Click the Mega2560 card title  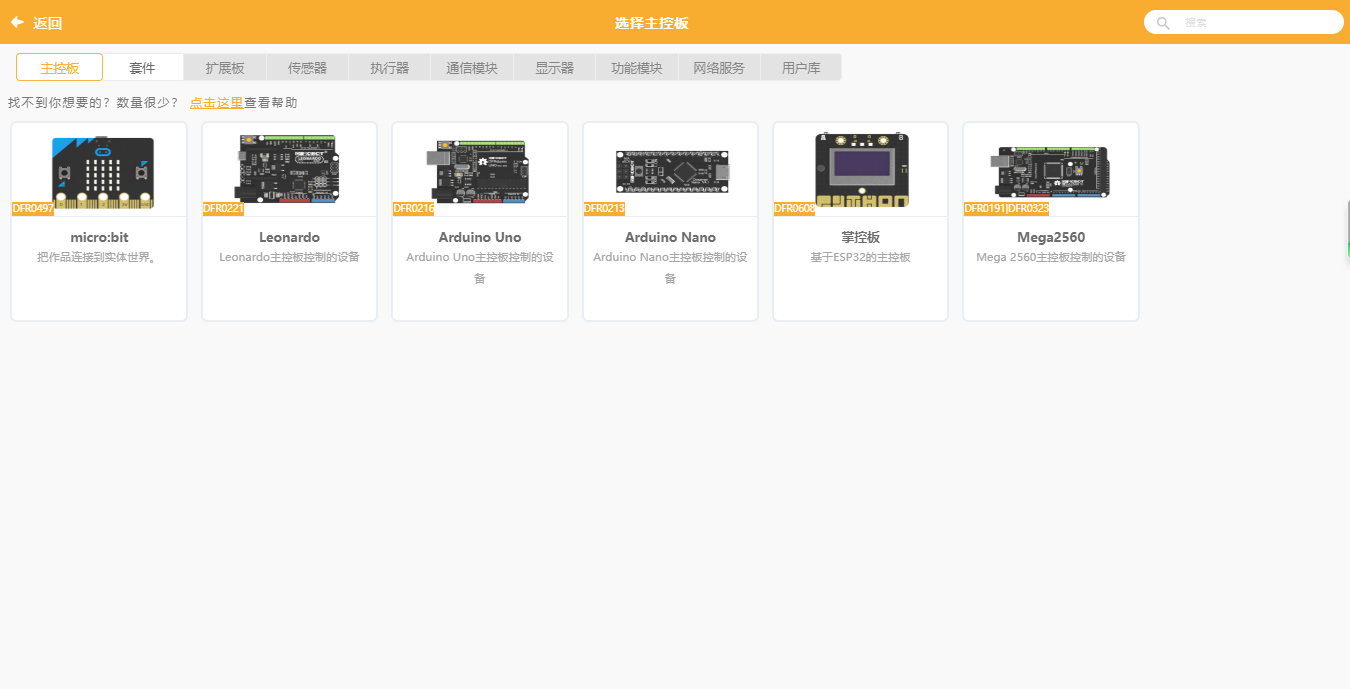click(1051, 237)
